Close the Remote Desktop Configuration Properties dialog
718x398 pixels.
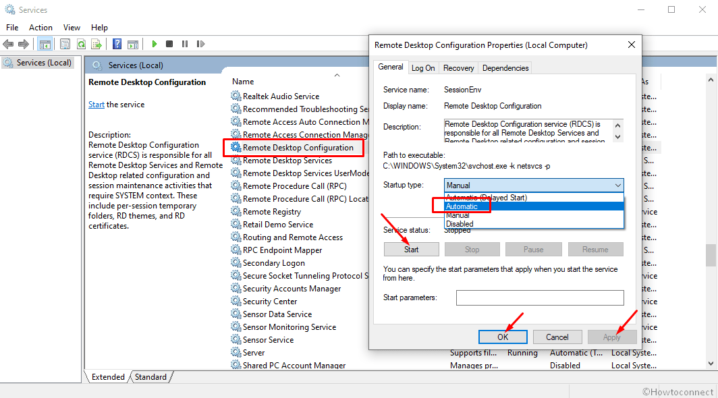pyautogui.click(x=631, y=44)
